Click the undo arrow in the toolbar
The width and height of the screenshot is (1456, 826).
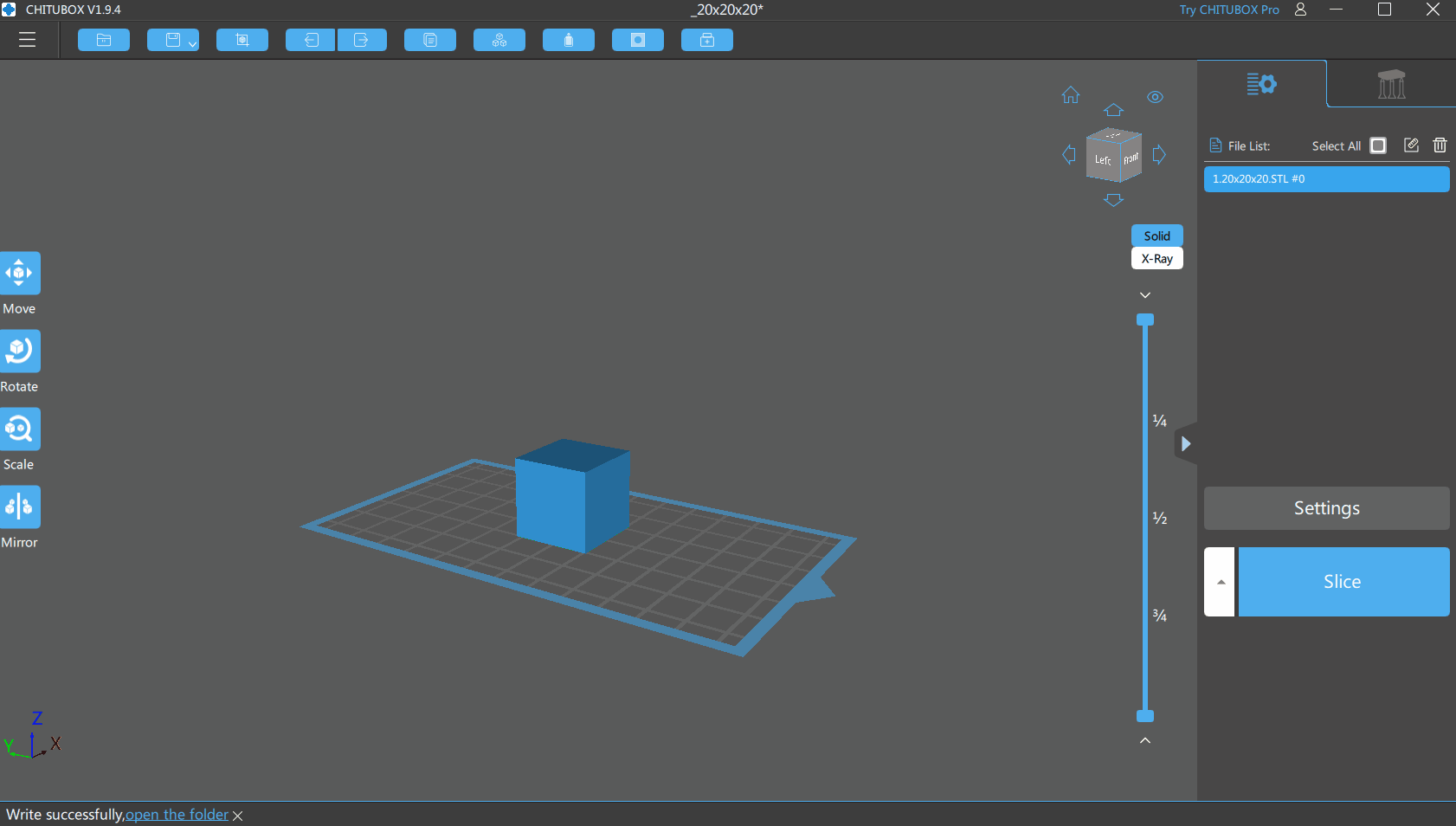pos(310,41)
